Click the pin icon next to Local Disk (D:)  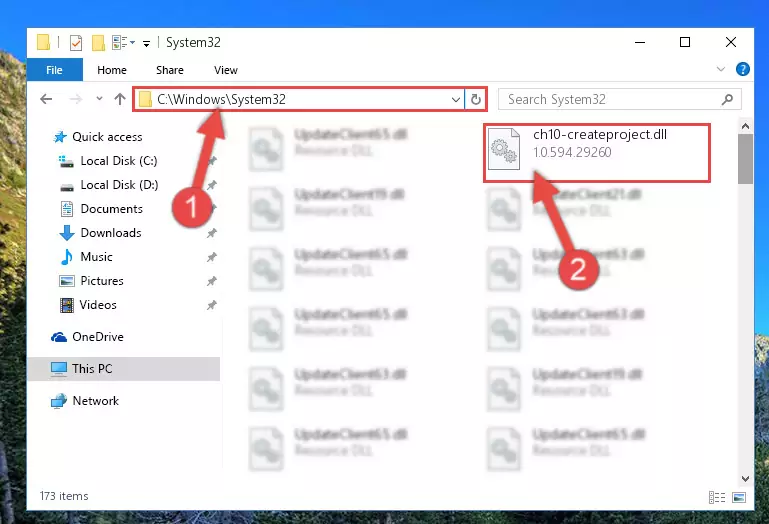click(211, 185)
